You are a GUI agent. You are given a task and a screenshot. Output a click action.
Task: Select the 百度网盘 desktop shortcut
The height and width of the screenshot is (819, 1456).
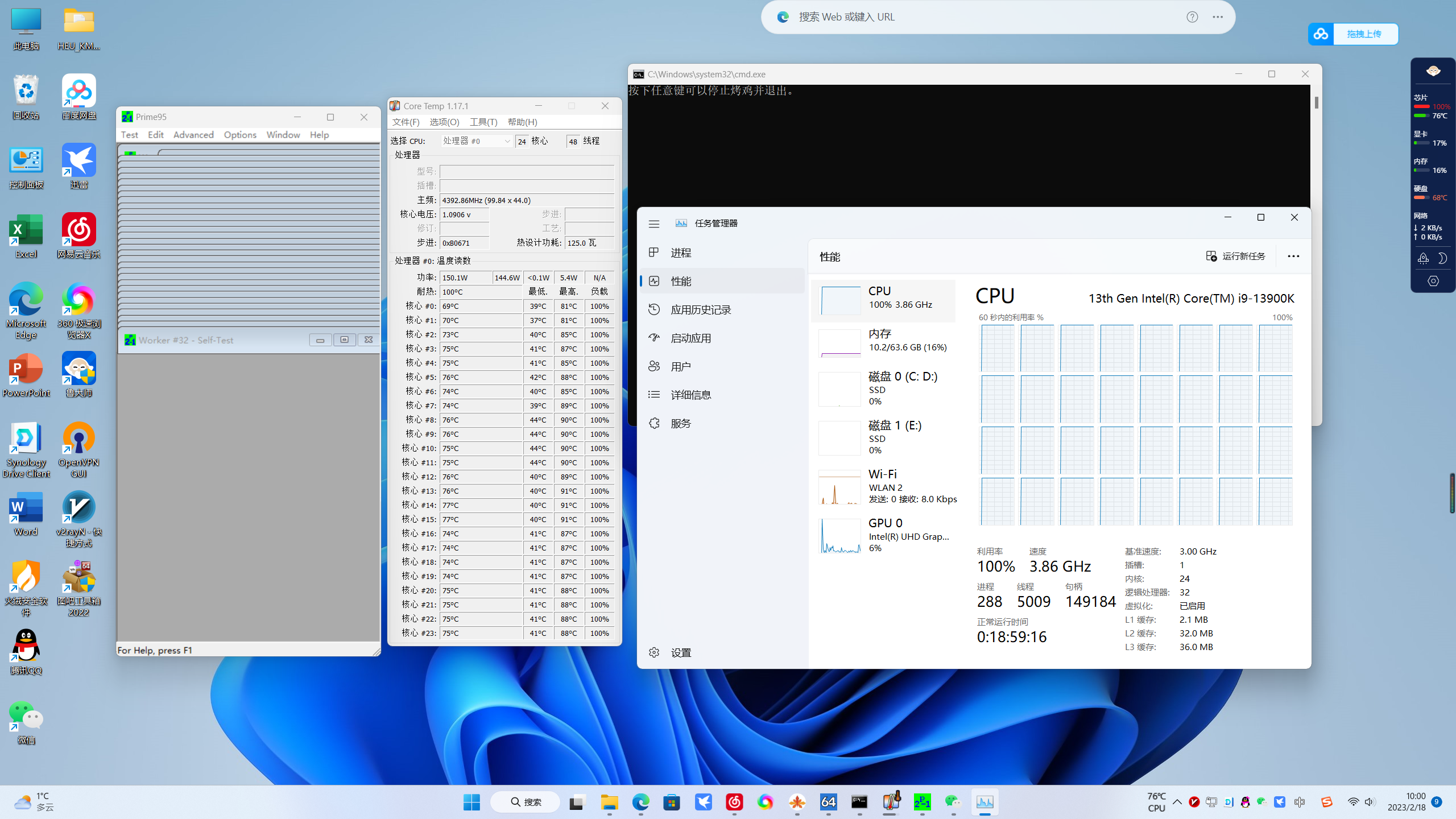point(79,97)
